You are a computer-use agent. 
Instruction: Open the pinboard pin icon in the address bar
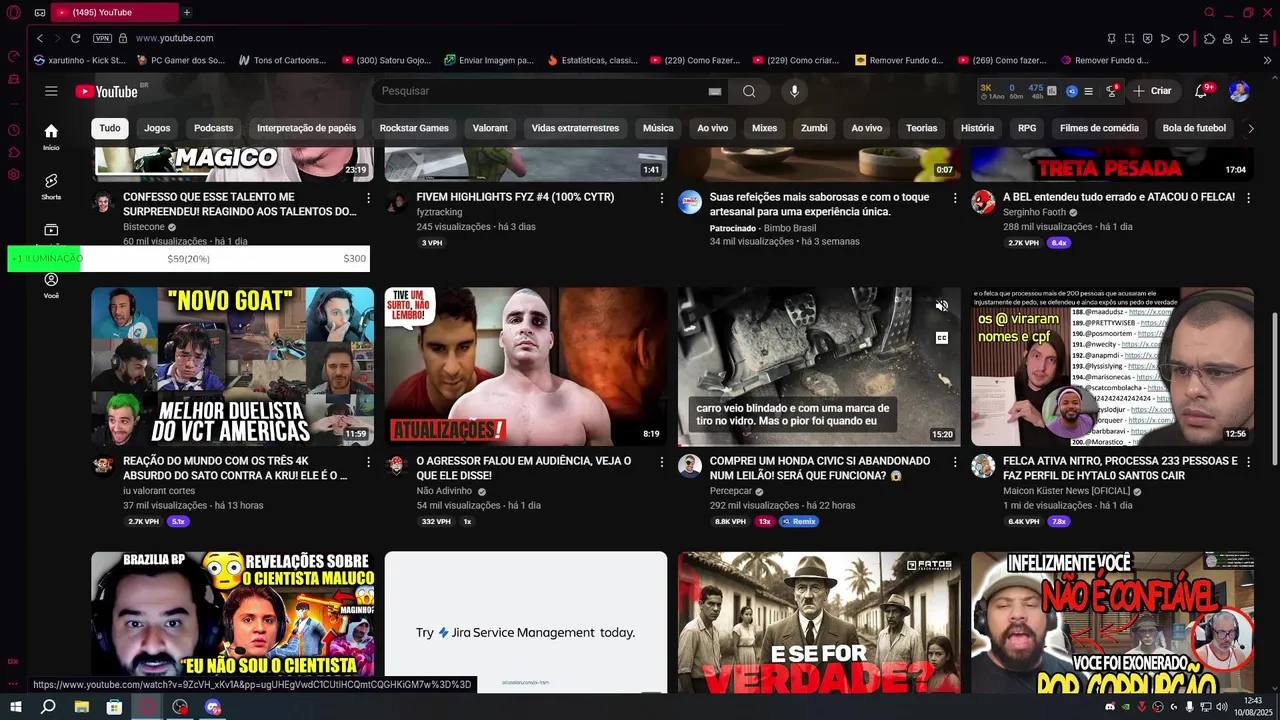1111,38
